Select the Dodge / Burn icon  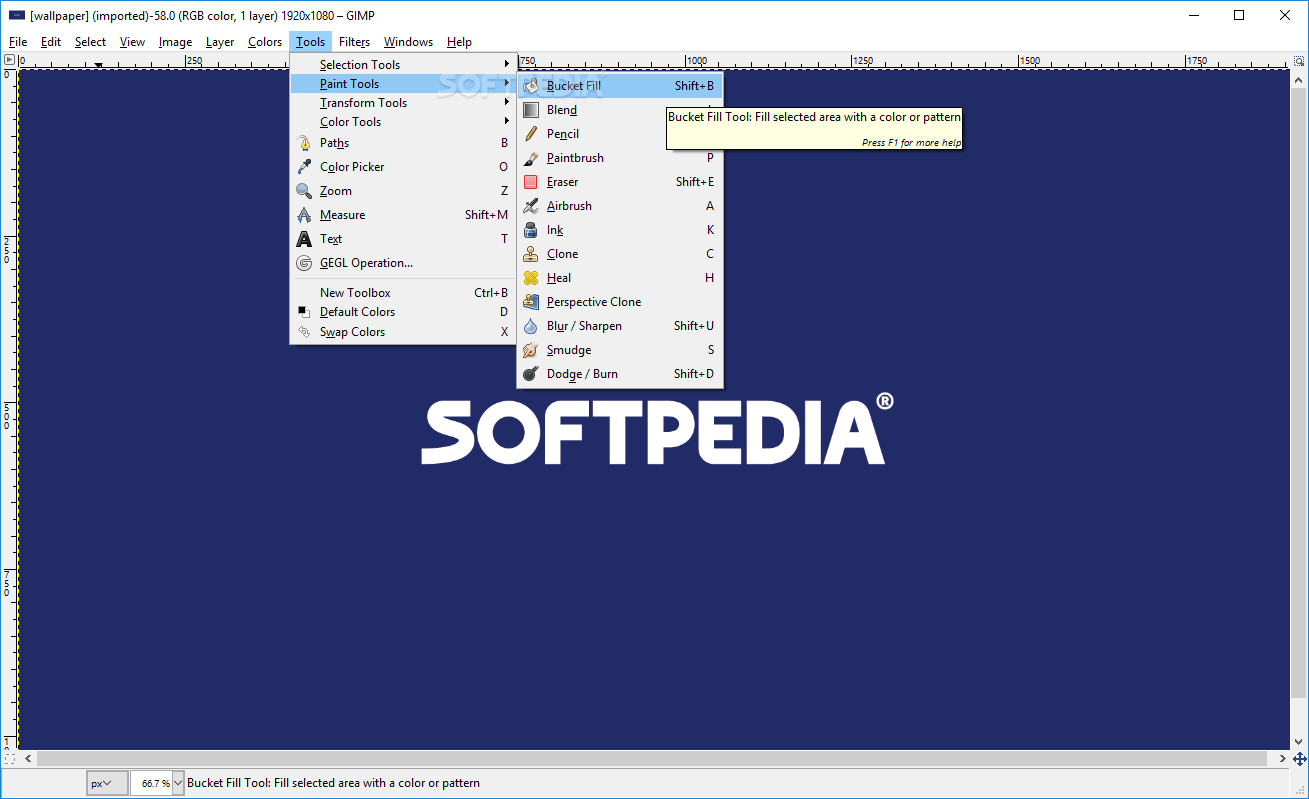(x=531, y=374)
